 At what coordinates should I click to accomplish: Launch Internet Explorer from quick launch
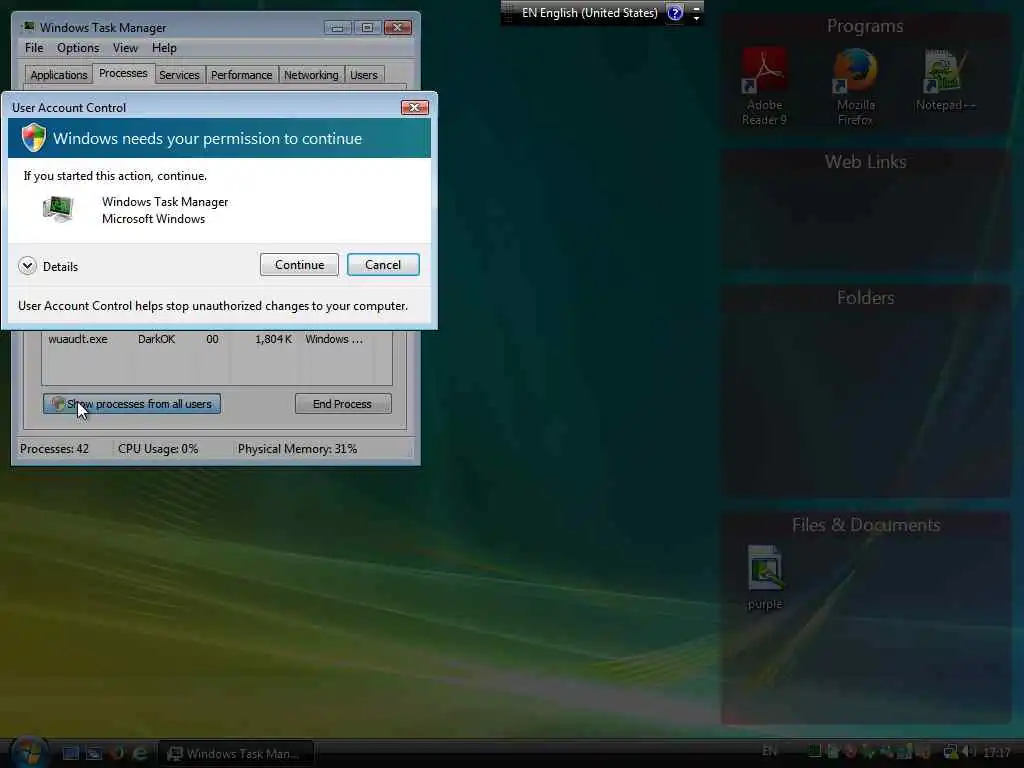point(140,753)
